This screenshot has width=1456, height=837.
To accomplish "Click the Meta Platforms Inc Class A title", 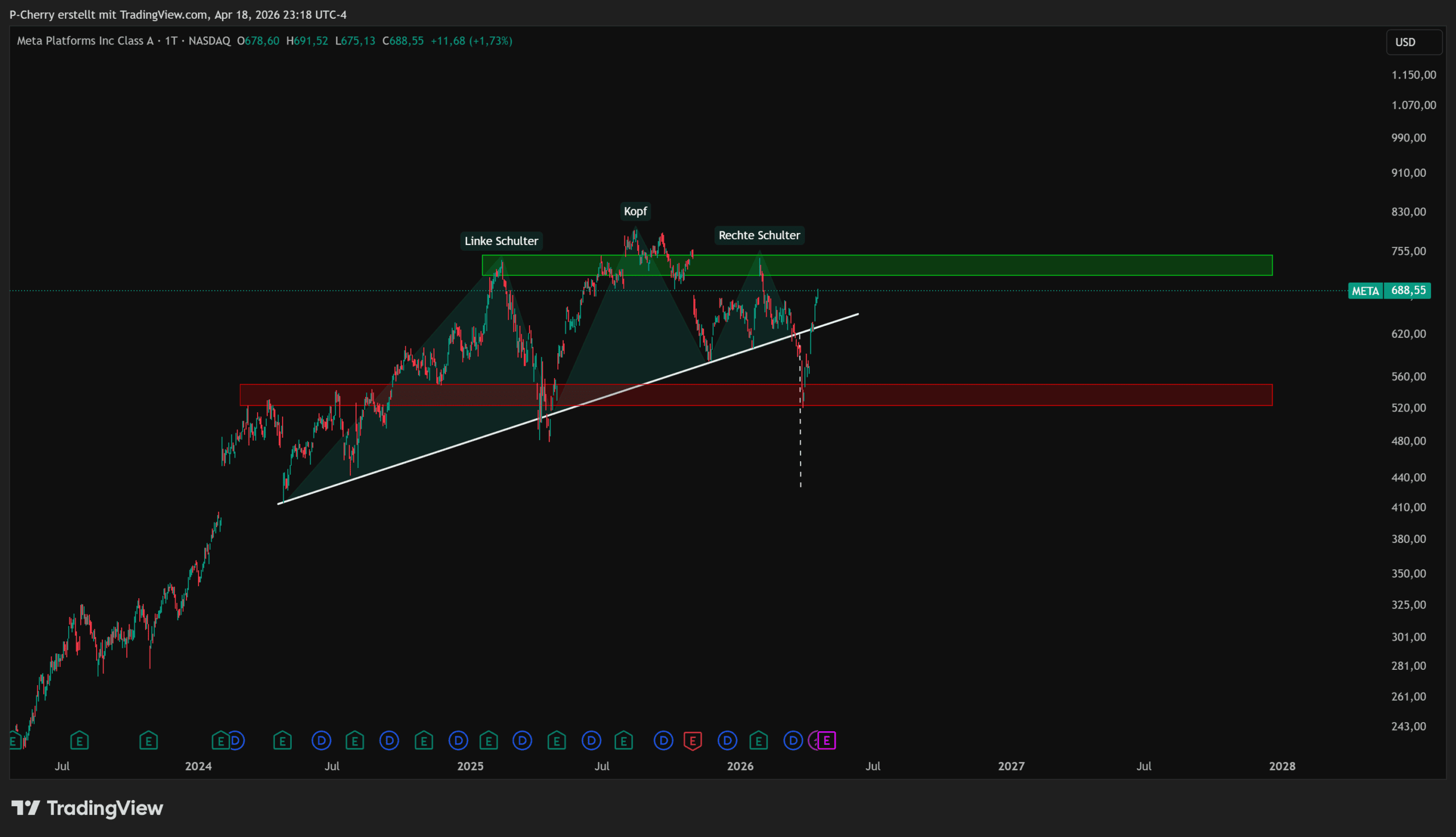I will pyautogui.click(x=85, y=41).
